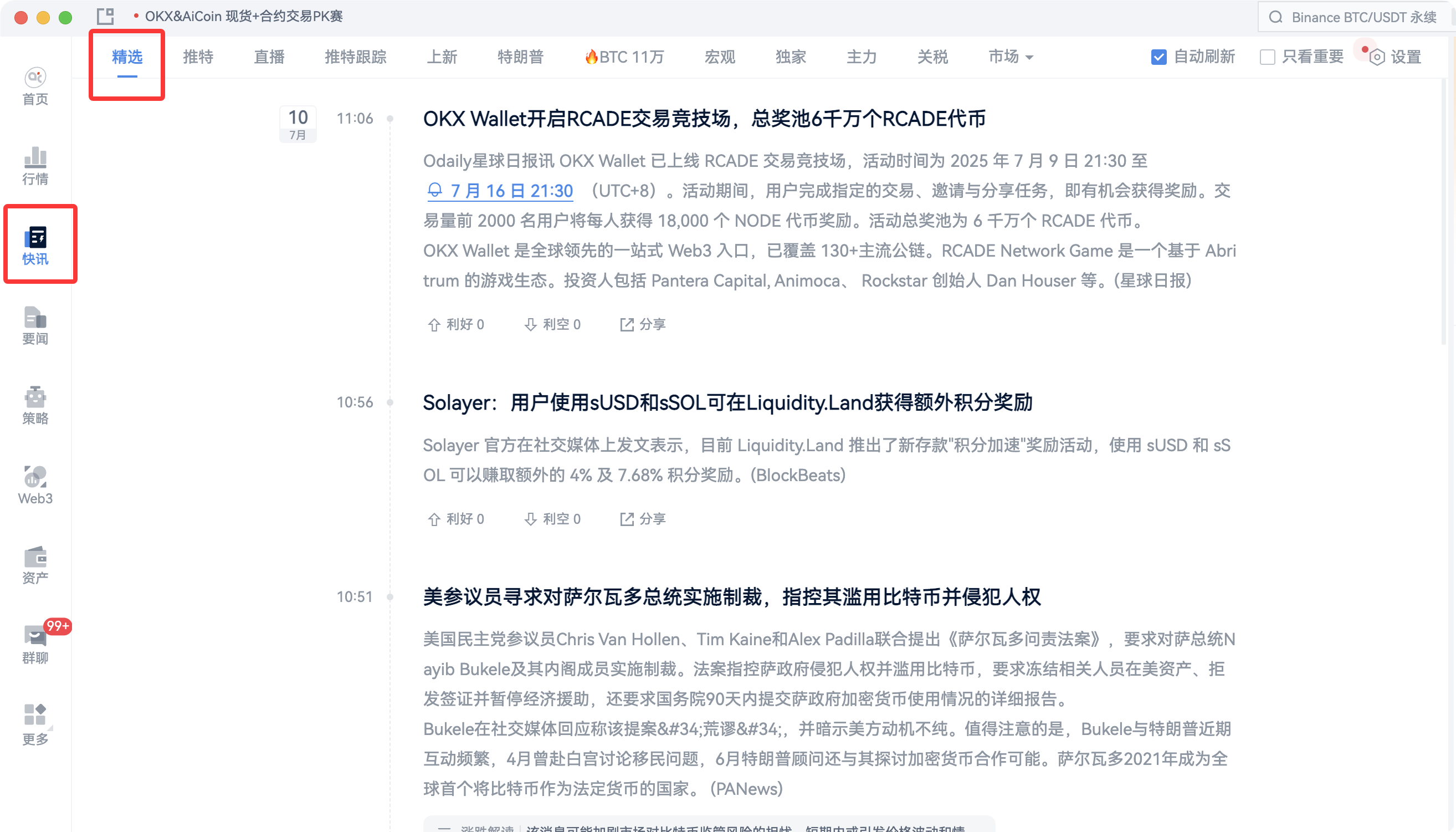Click 利空 downvote on OKX Wallet article
The width and height of the screenshot is (1456, 832).
click(x=552, y=325)
